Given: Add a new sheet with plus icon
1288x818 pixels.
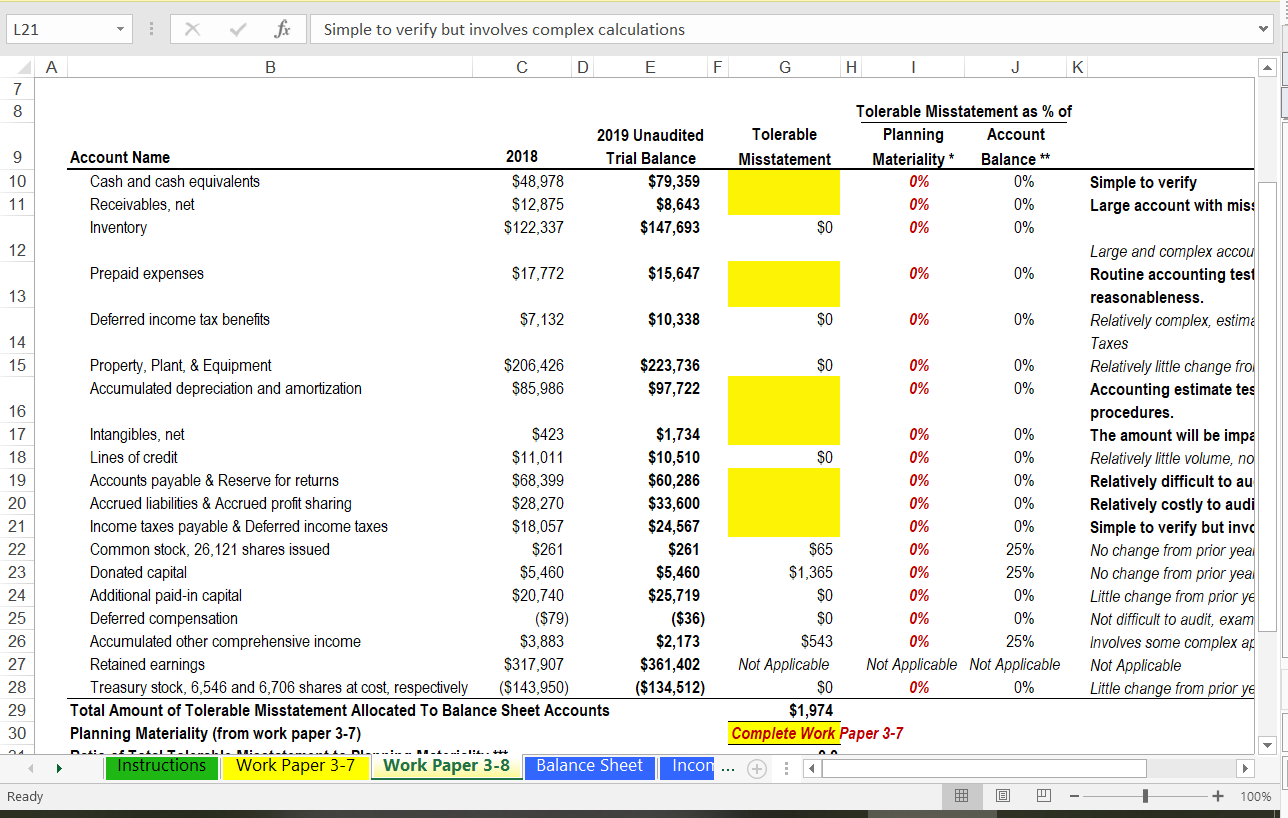Looking at the screenshot, I should pos(757,768).
